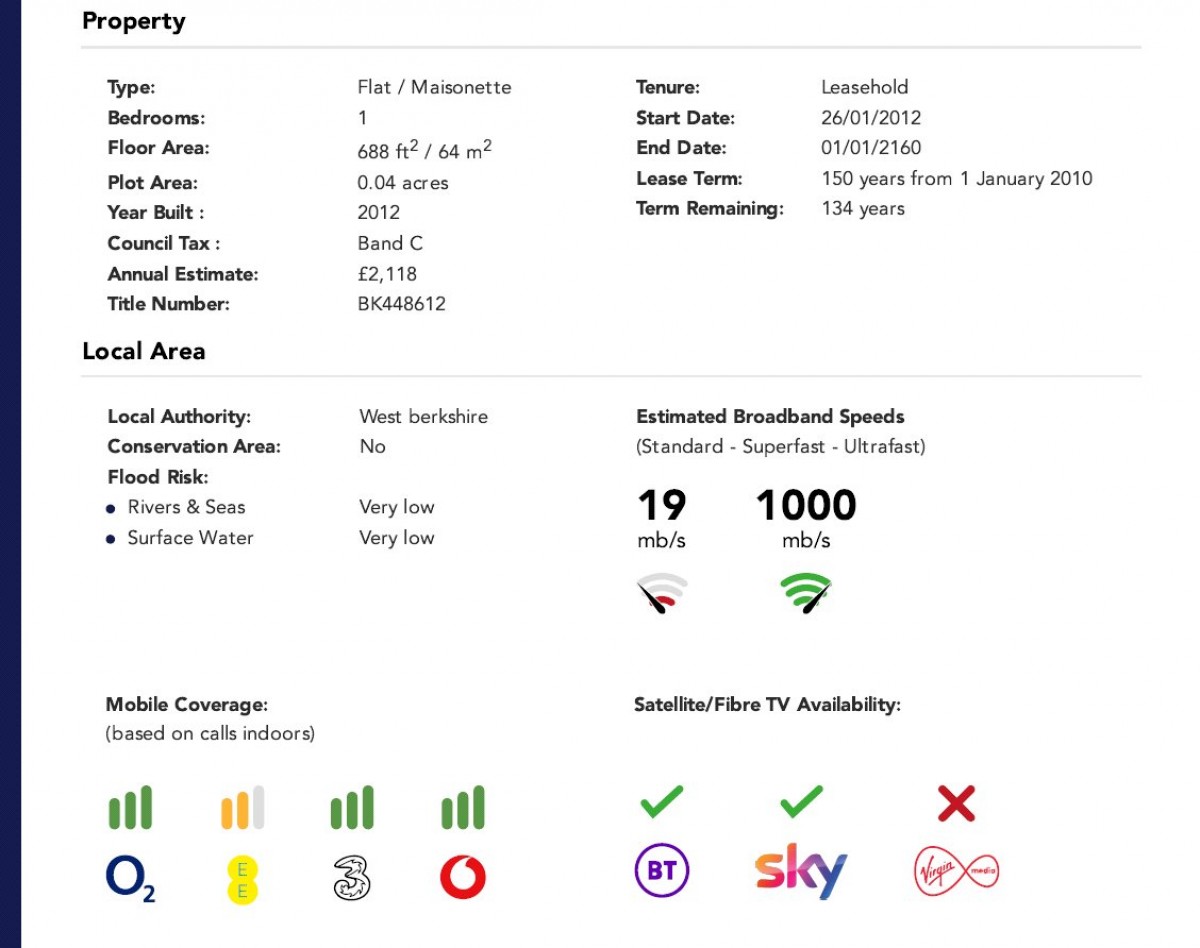
Task: Click the Sky TV logo
Action: pyautogui.click(x=801, y=872)
